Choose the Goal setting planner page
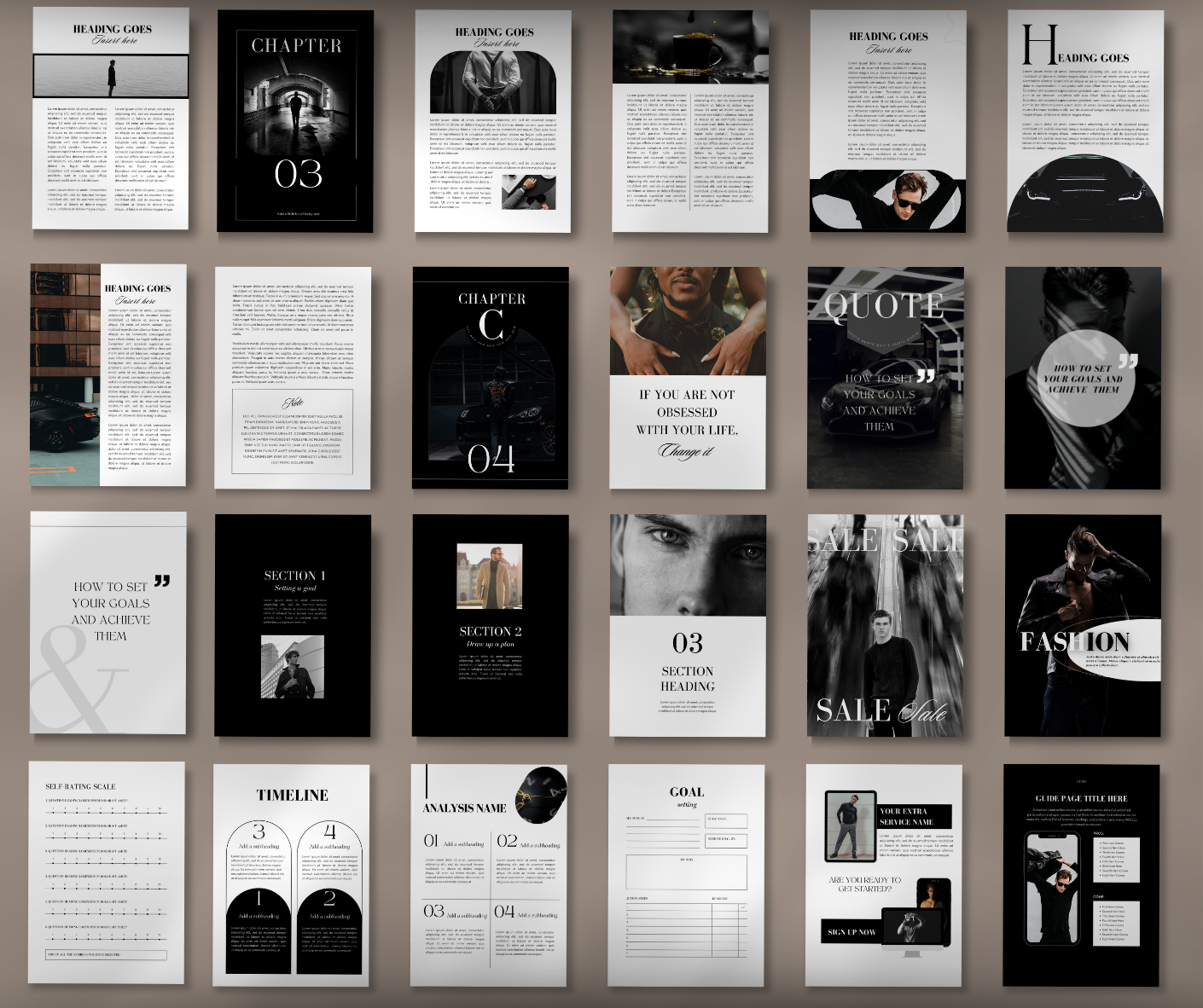This screenshot has width=1203, height=1008. coord(686,874)
